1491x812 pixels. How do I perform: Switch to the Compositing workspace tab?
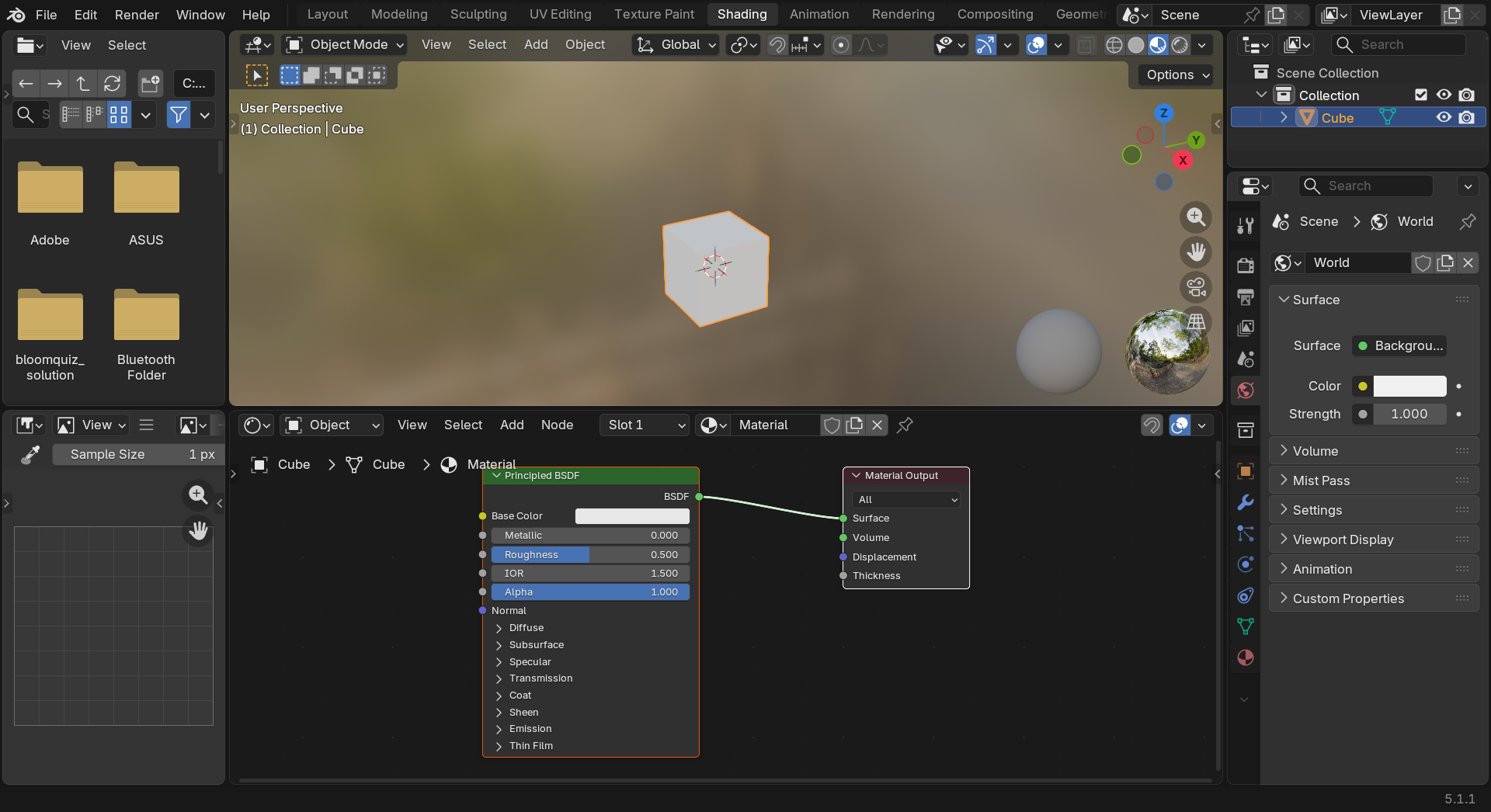coord(995,14)
